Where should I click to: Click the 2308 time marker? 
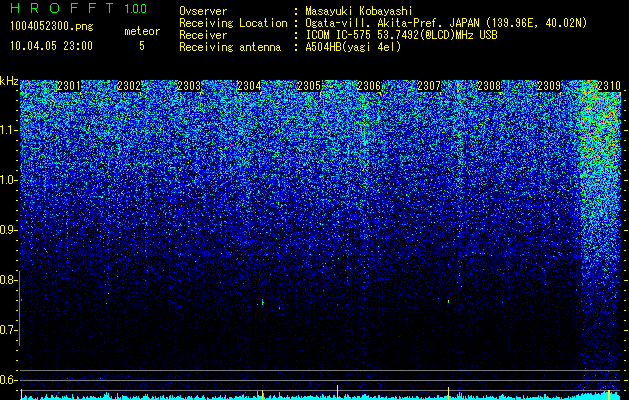[x=489, y=86]
